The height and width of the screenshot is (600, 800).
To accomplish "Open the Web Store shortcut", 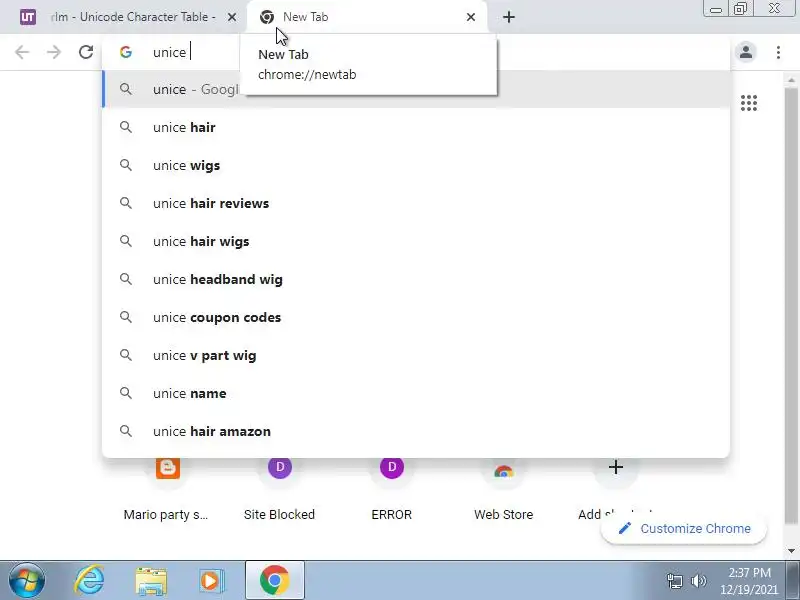I will pos(504,490).
